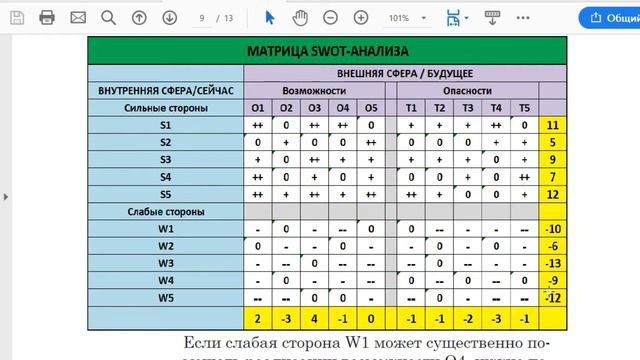Click the W5 row label
This screenshot has height=360, width=640.
166,298
